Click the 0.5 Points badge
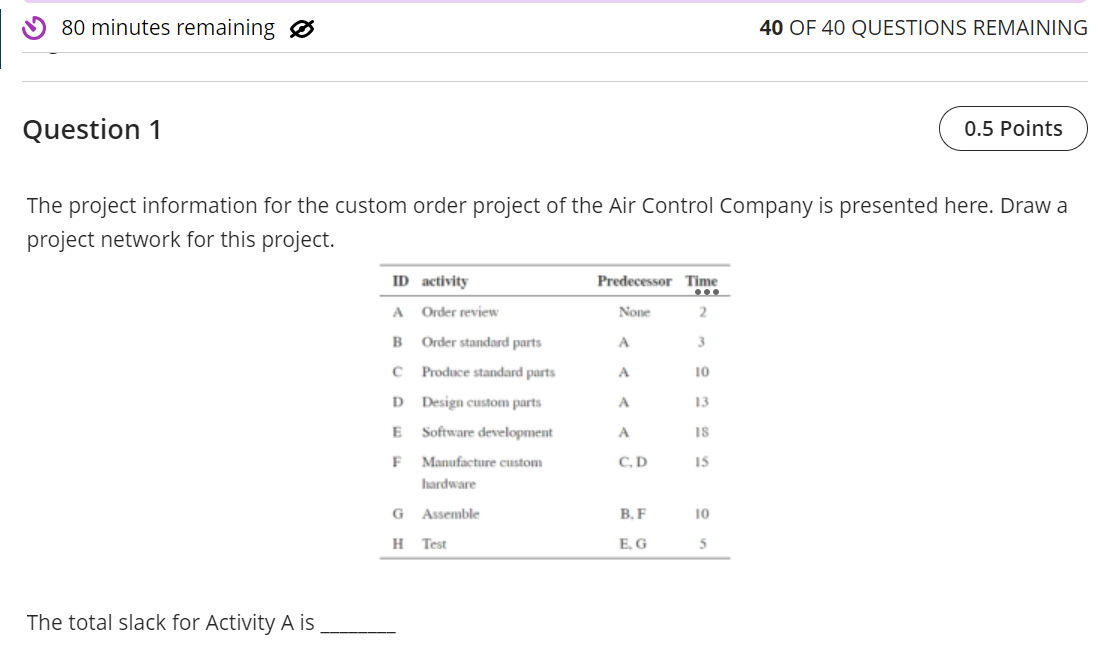Screen dimensions: 1119x664 tap(1012, 128)
